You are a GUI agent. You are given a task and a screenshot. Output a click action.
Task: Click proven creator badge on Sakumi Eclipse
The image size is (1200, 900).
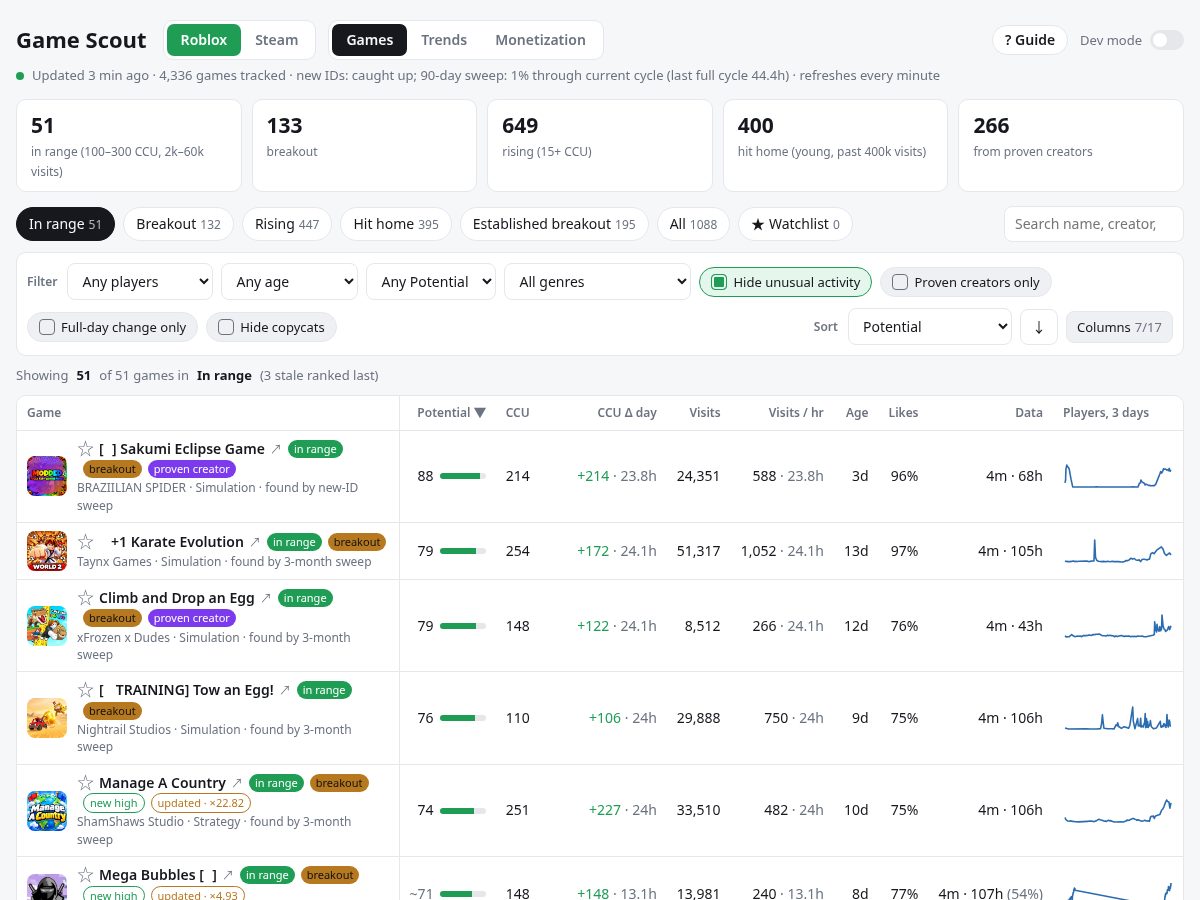[192, 469]
